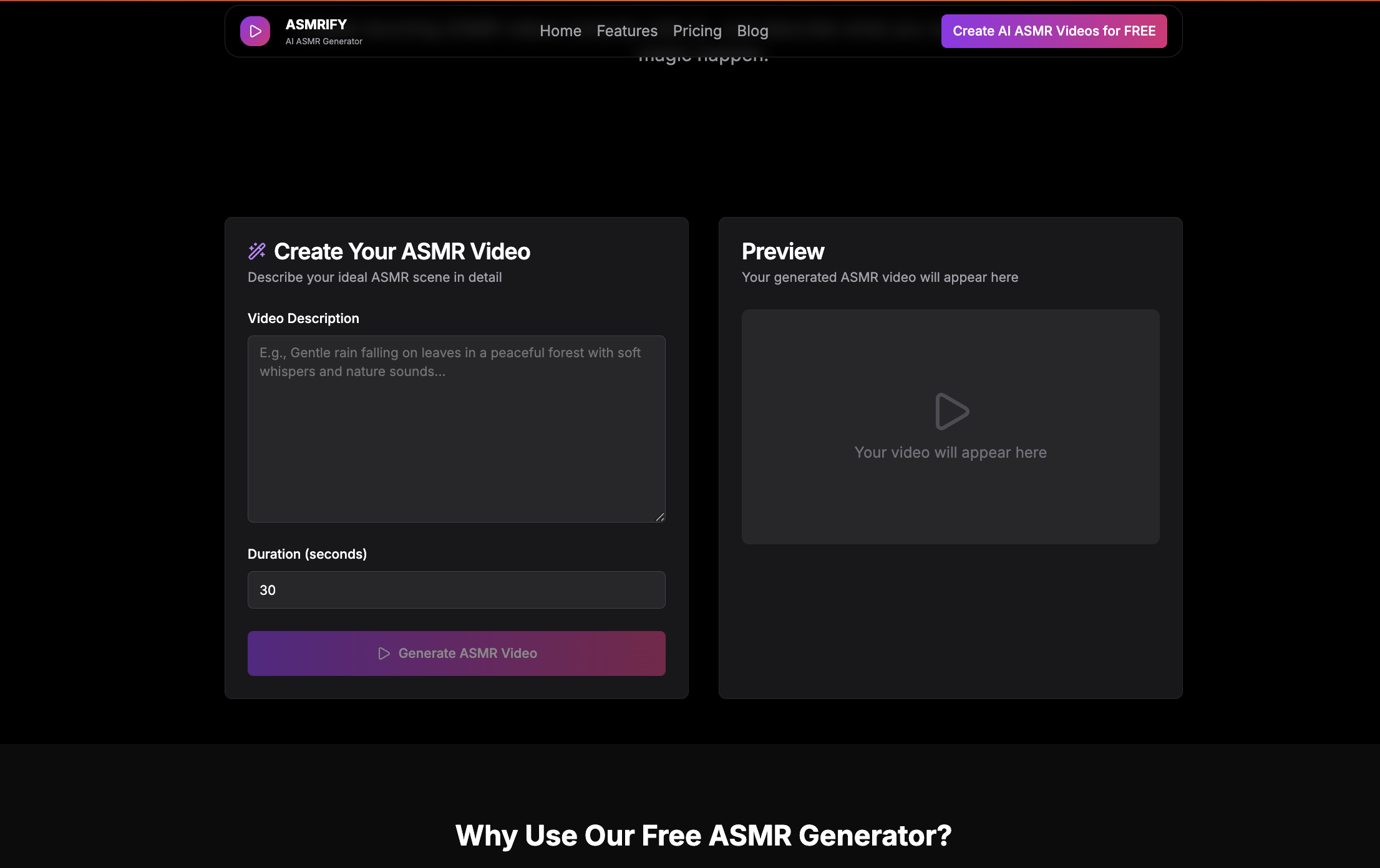Click the ASMRIFY play logo icon

tap(255, 31)
